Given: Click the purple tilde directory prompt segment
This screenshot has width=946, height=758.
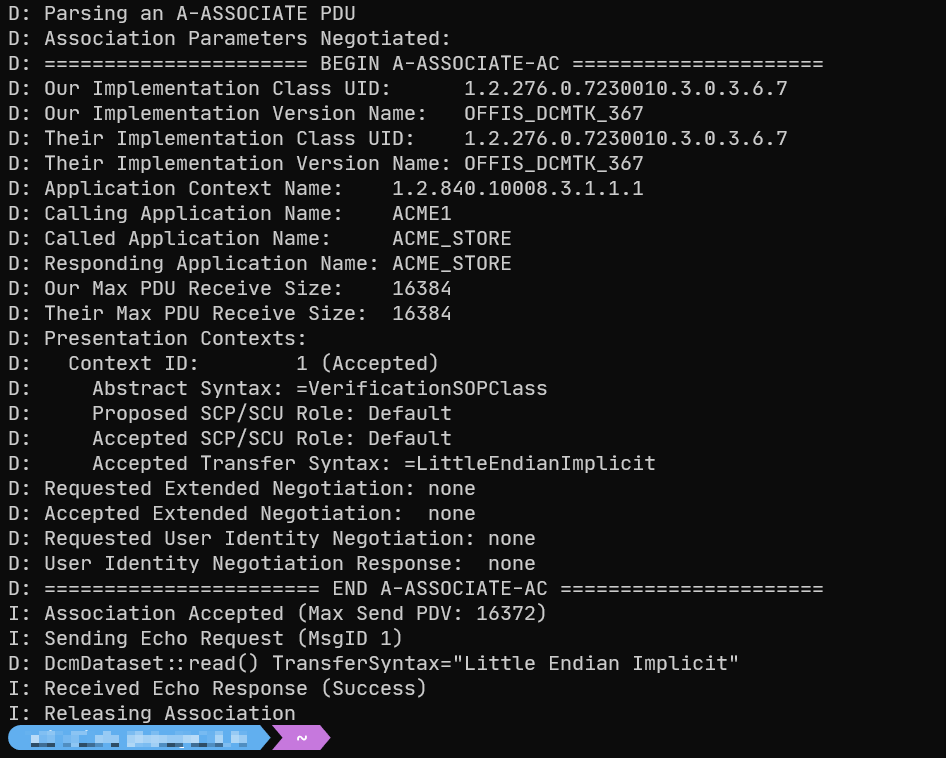Looking at the screenshot, I should click(x=301, y=738).
